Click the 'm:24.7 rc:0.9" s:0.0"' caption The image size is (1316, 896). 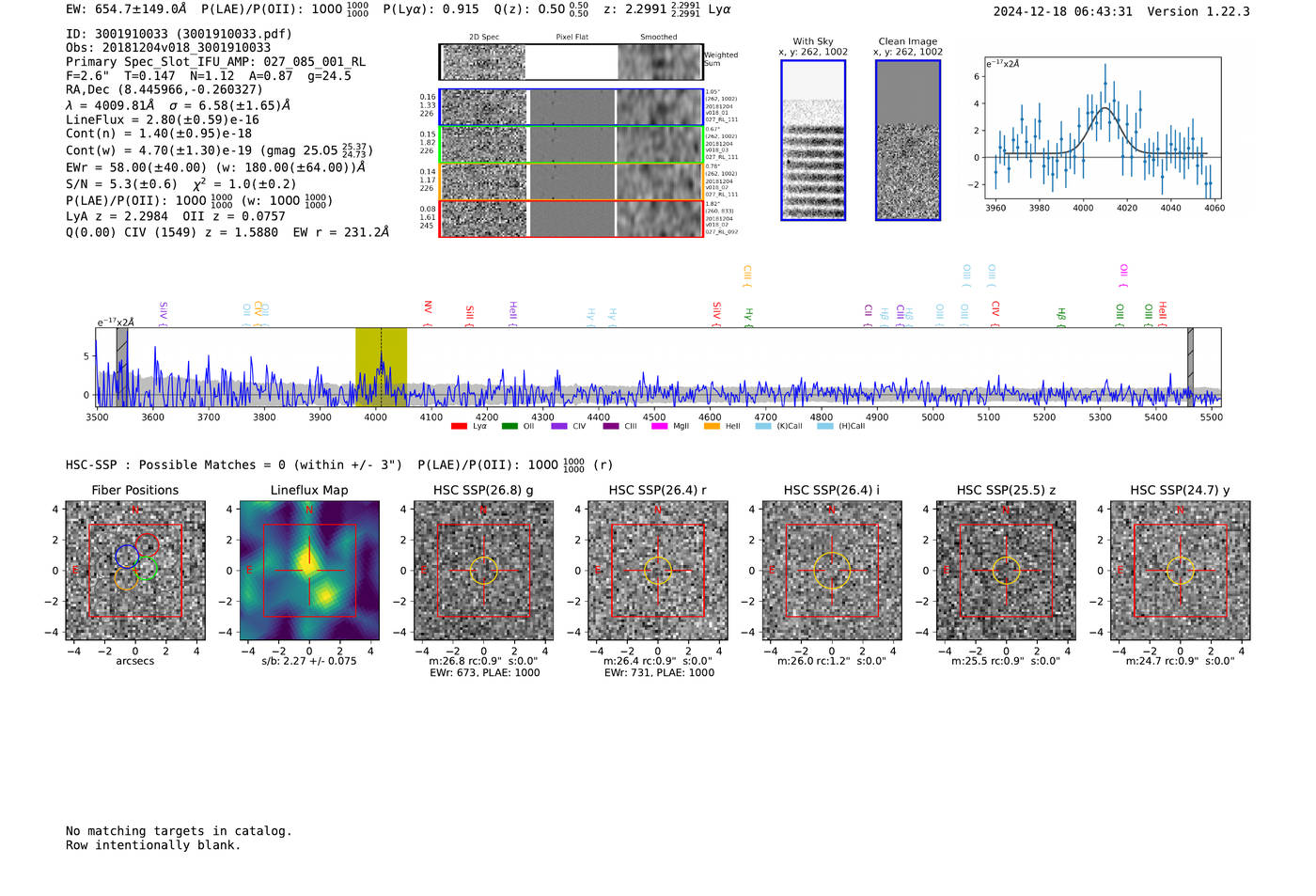coord(1181,661)
